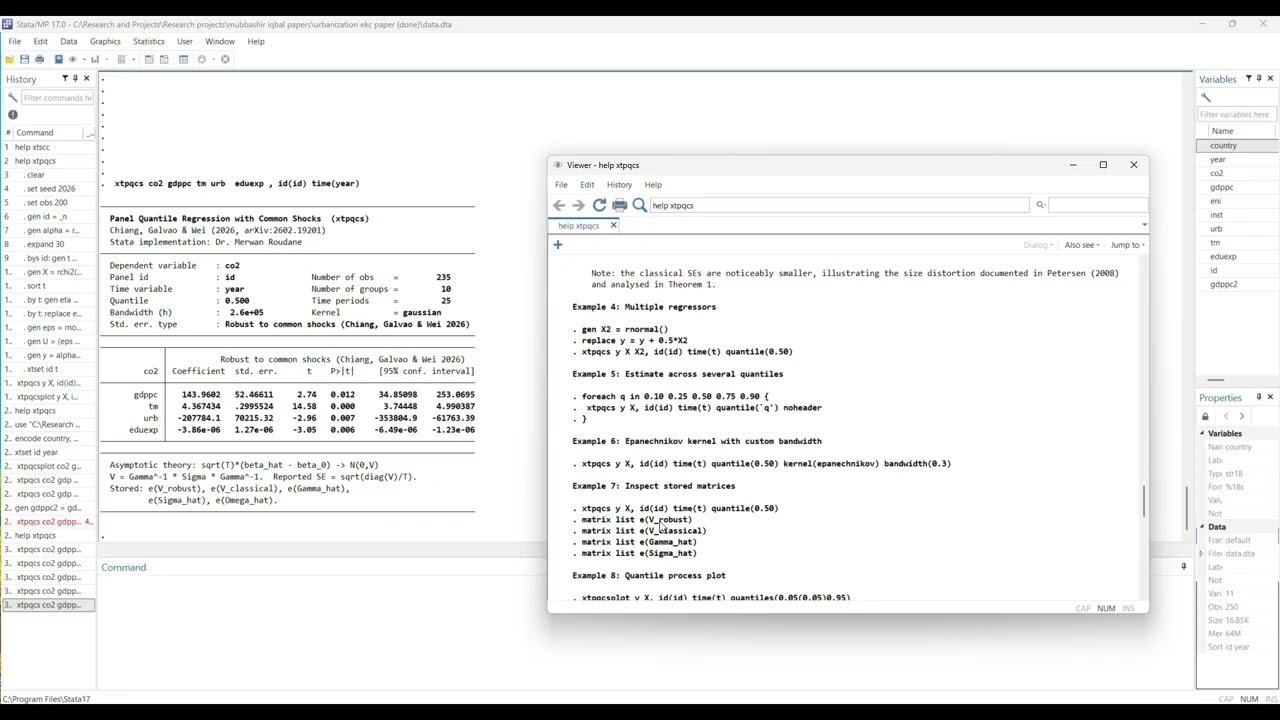Click the Print icon in Stata toolbar
1280x720 pixels.
[x=40, y=59]
